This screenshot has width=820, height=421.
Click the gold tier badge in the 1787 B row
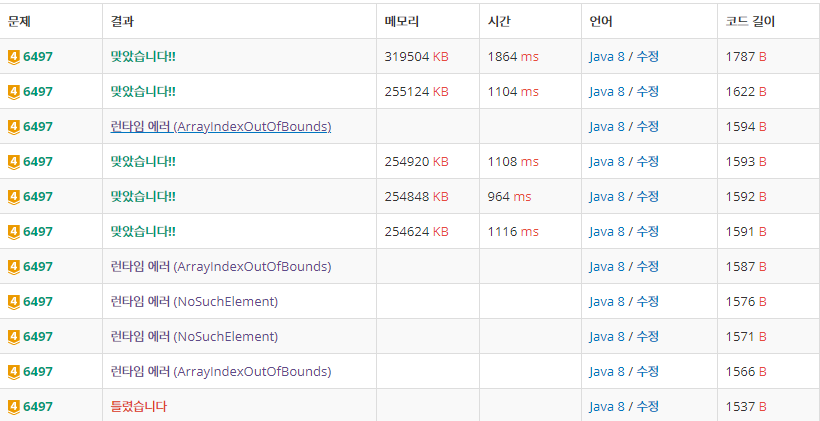click(14, 56)
